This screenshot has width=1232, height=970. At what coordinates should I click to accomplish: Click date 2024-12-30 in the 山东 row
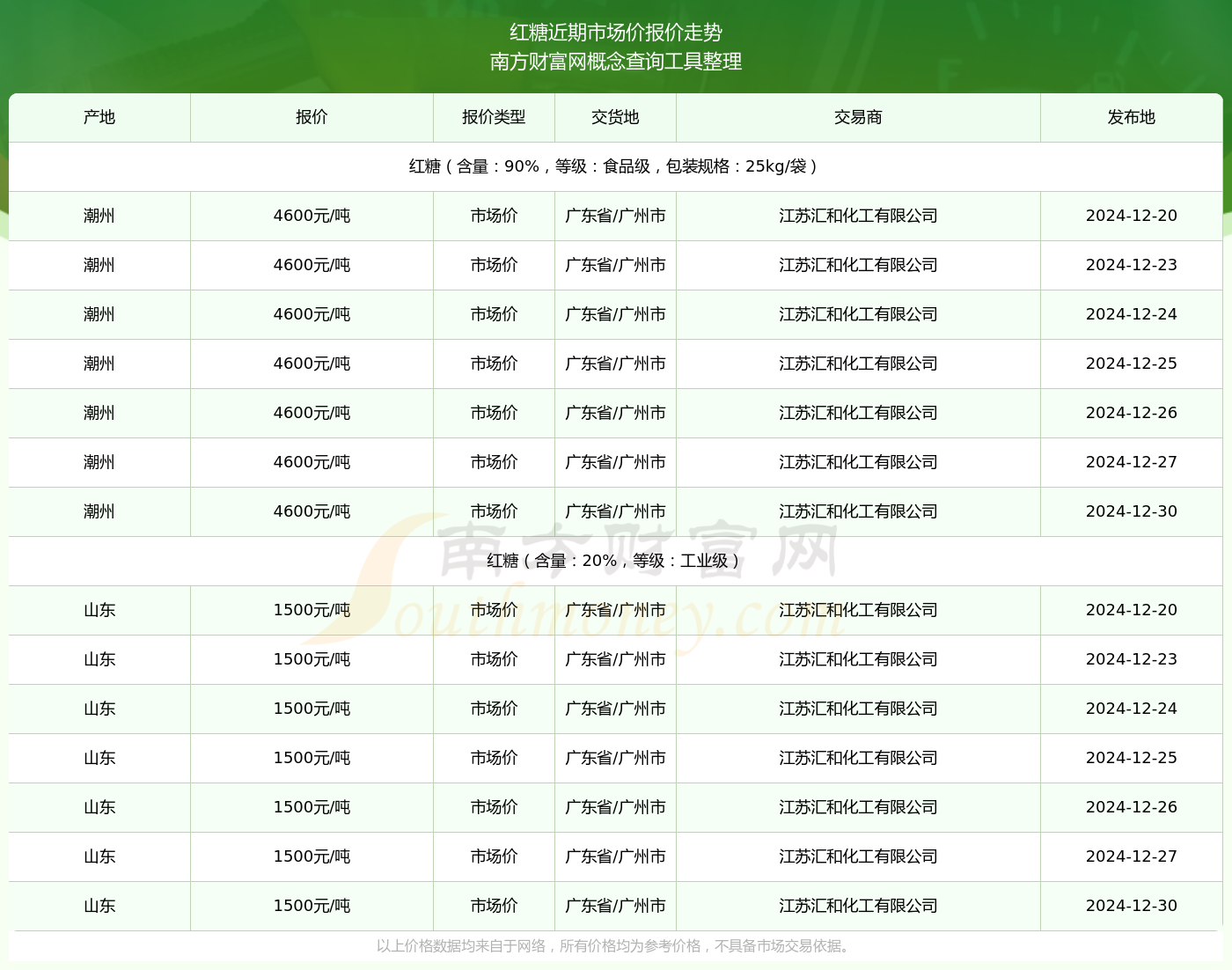[1132, 906]
